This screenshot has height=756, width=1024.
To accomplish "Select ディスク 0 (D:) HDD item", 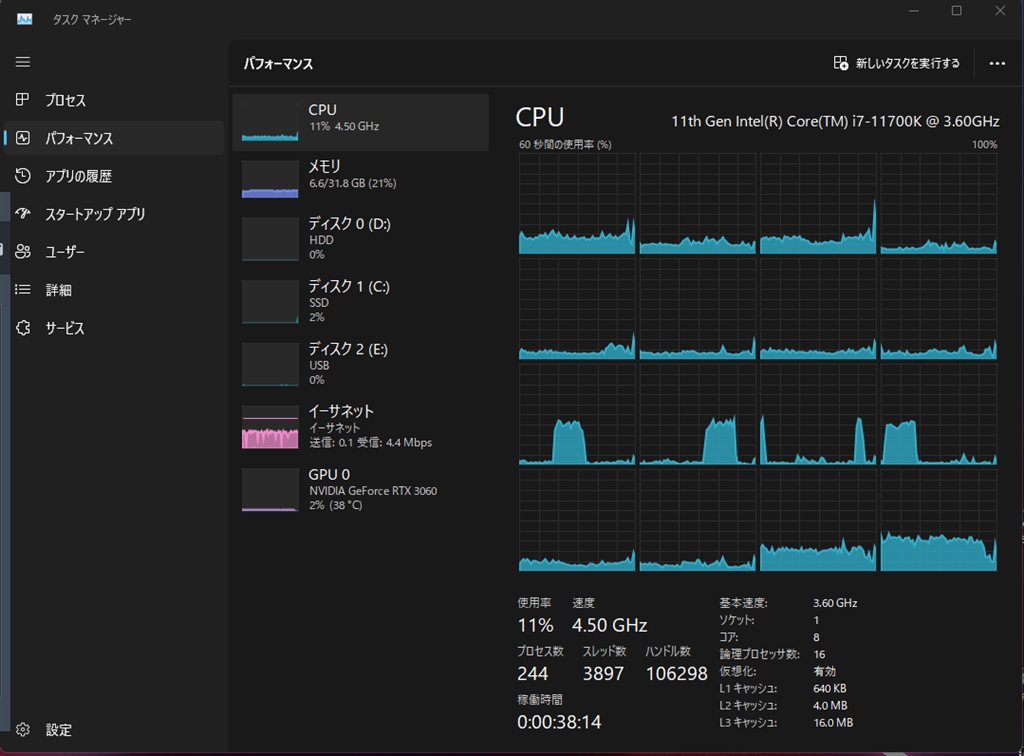I will [x=360, y=239].
